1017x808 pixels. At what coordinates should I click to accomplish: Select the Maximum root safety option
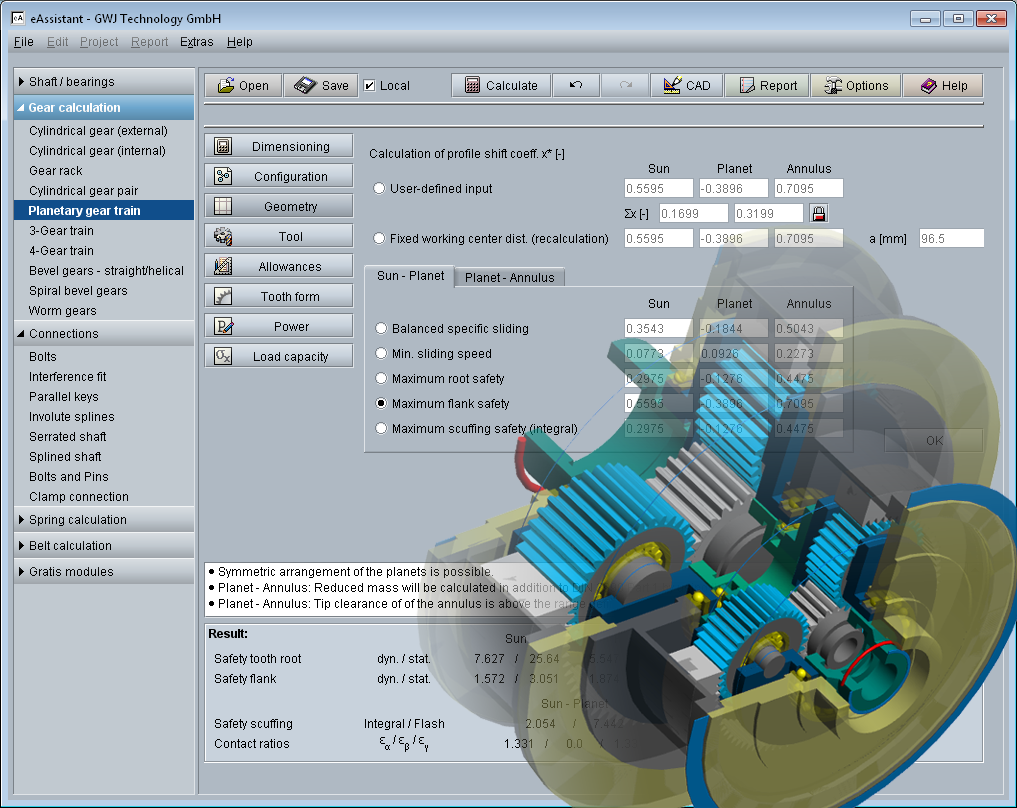coord(380,378)
